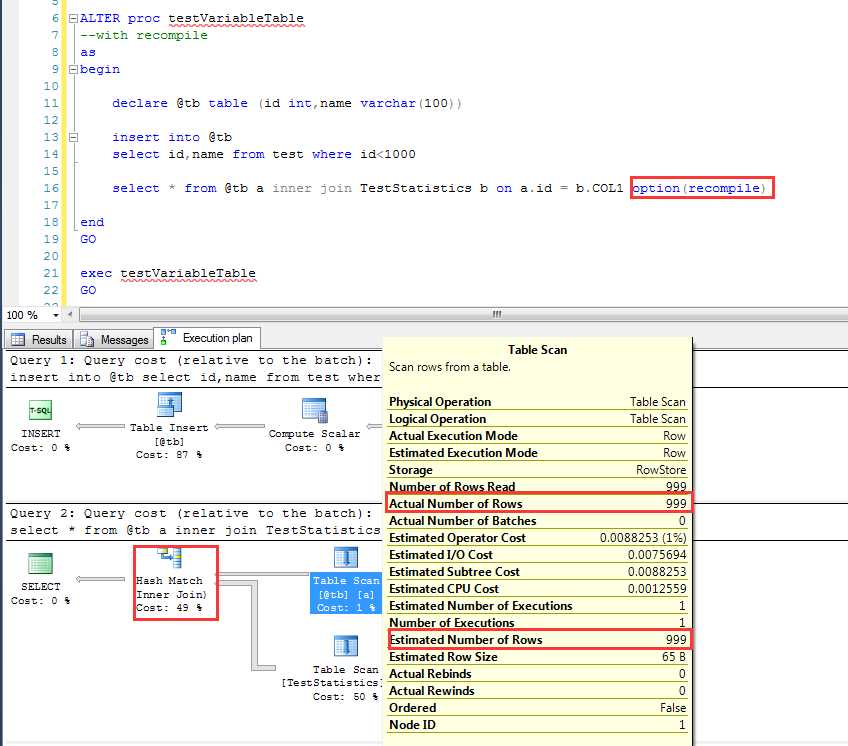Place cursor on option(recompile) text
The height and width of the screenshot is (746, 848).
[x=701, y=188]
